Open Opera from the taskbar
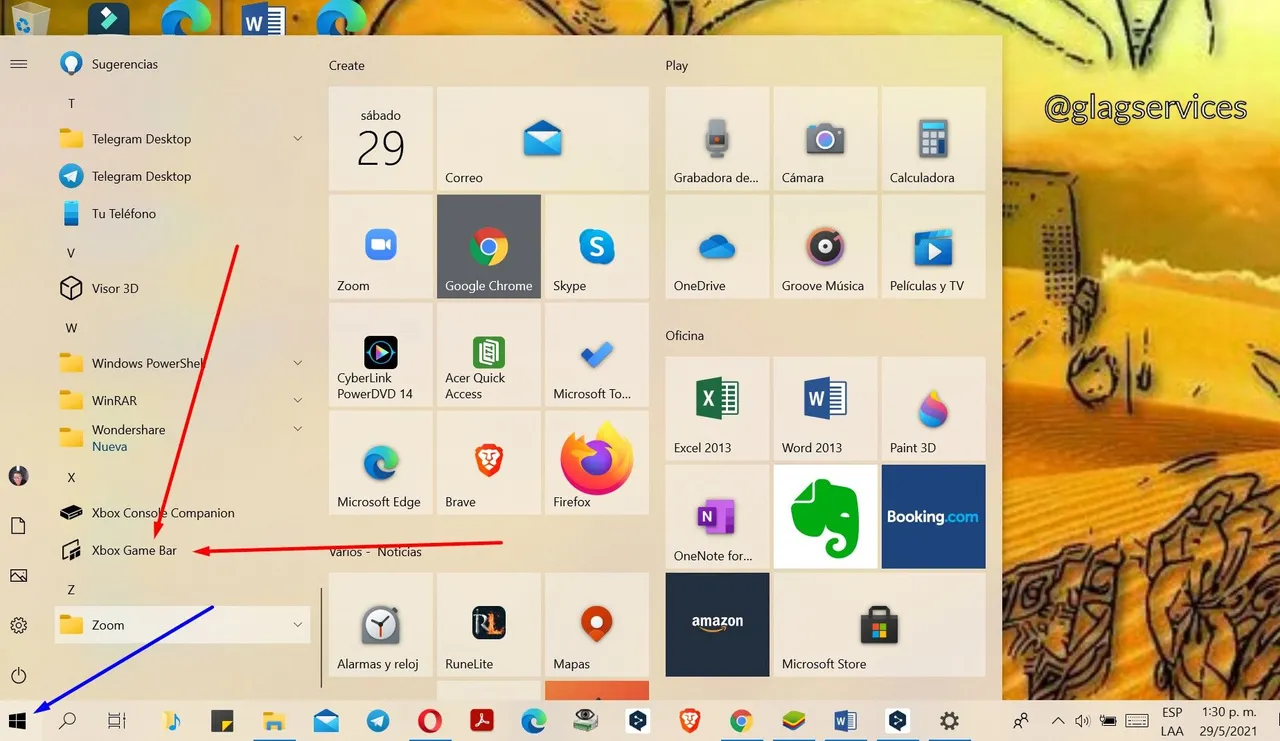The width and height of the screenshot is (1280, 741). (430, 720)
